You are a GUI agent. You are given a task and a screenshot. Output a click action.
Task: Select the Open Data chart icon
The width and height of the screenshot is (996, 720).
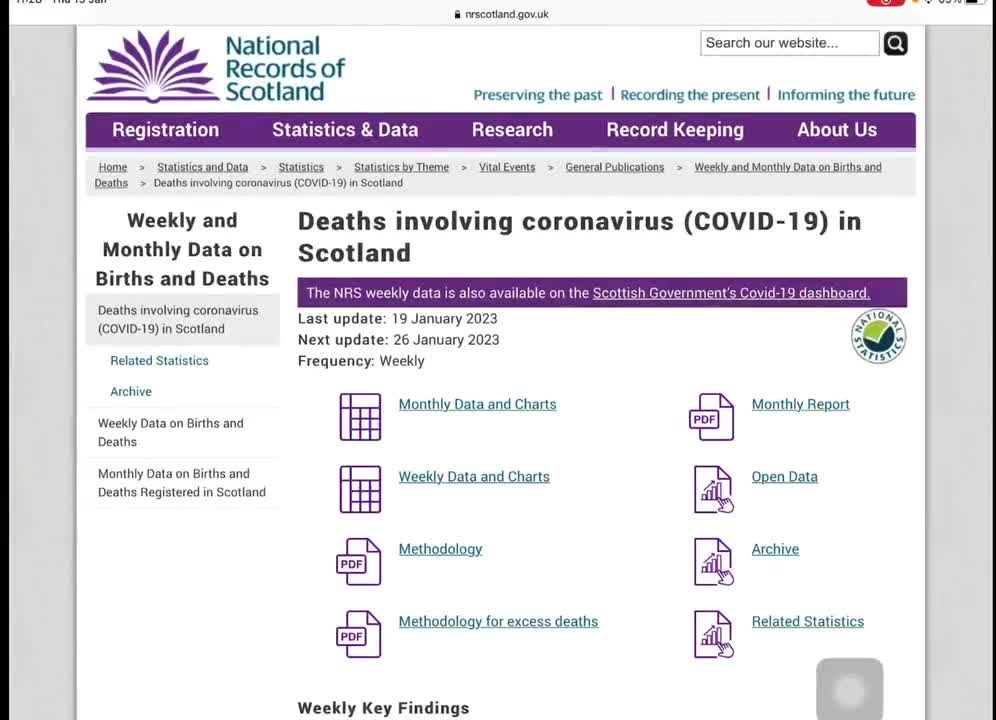(713, 489)
